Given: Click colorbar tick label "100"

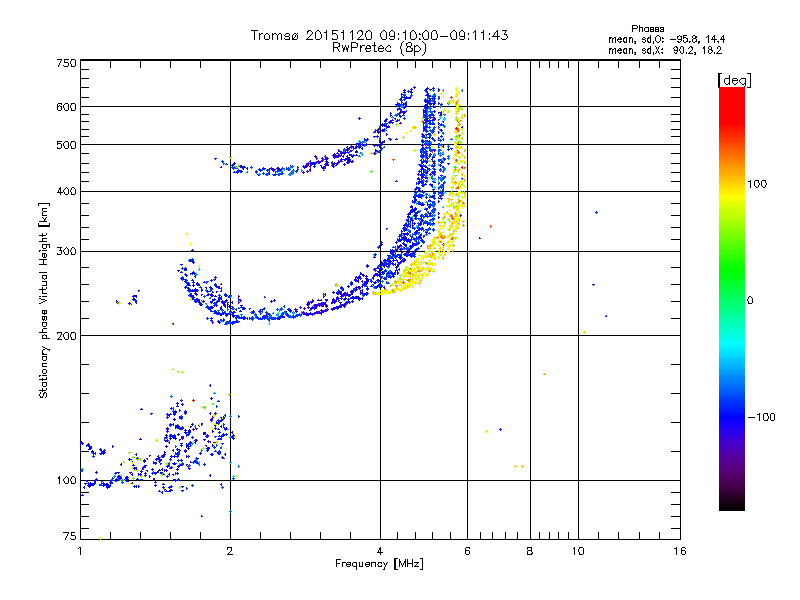Looking at the screenshot, I should tap(757, 184).
